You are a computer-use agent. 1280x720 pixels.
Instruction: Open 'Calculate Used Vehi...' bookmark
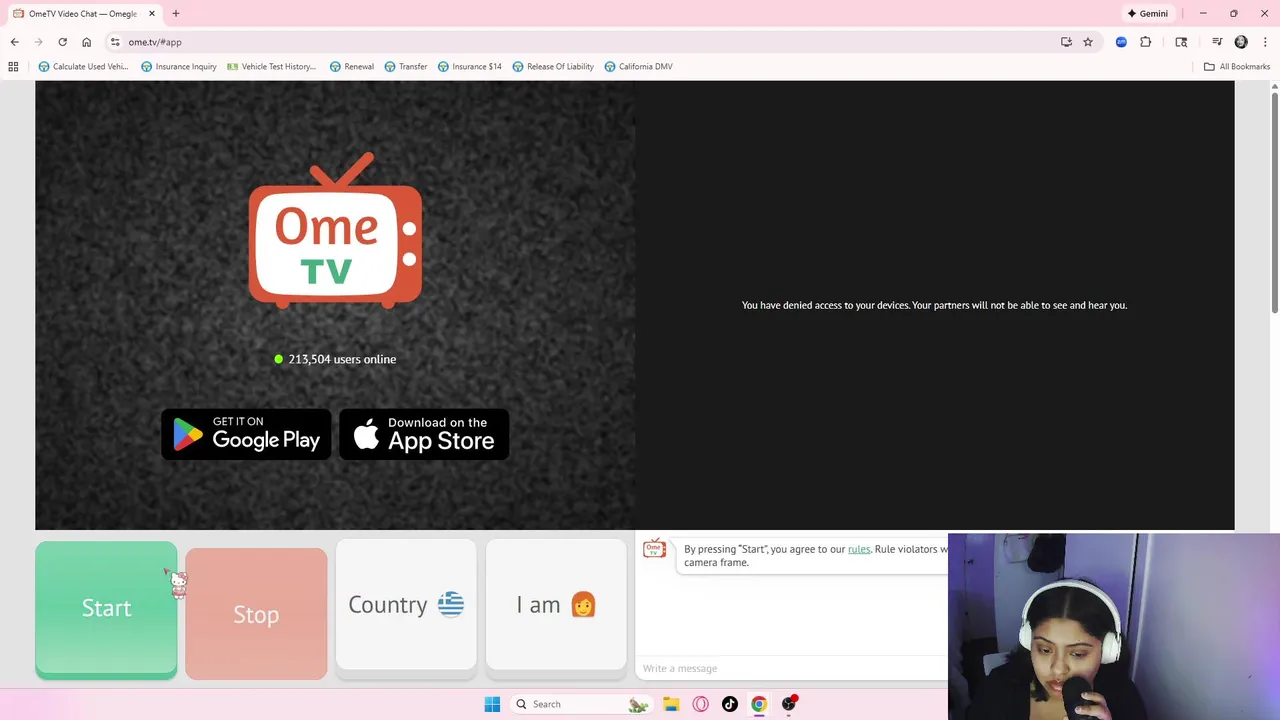click(84, 67)
